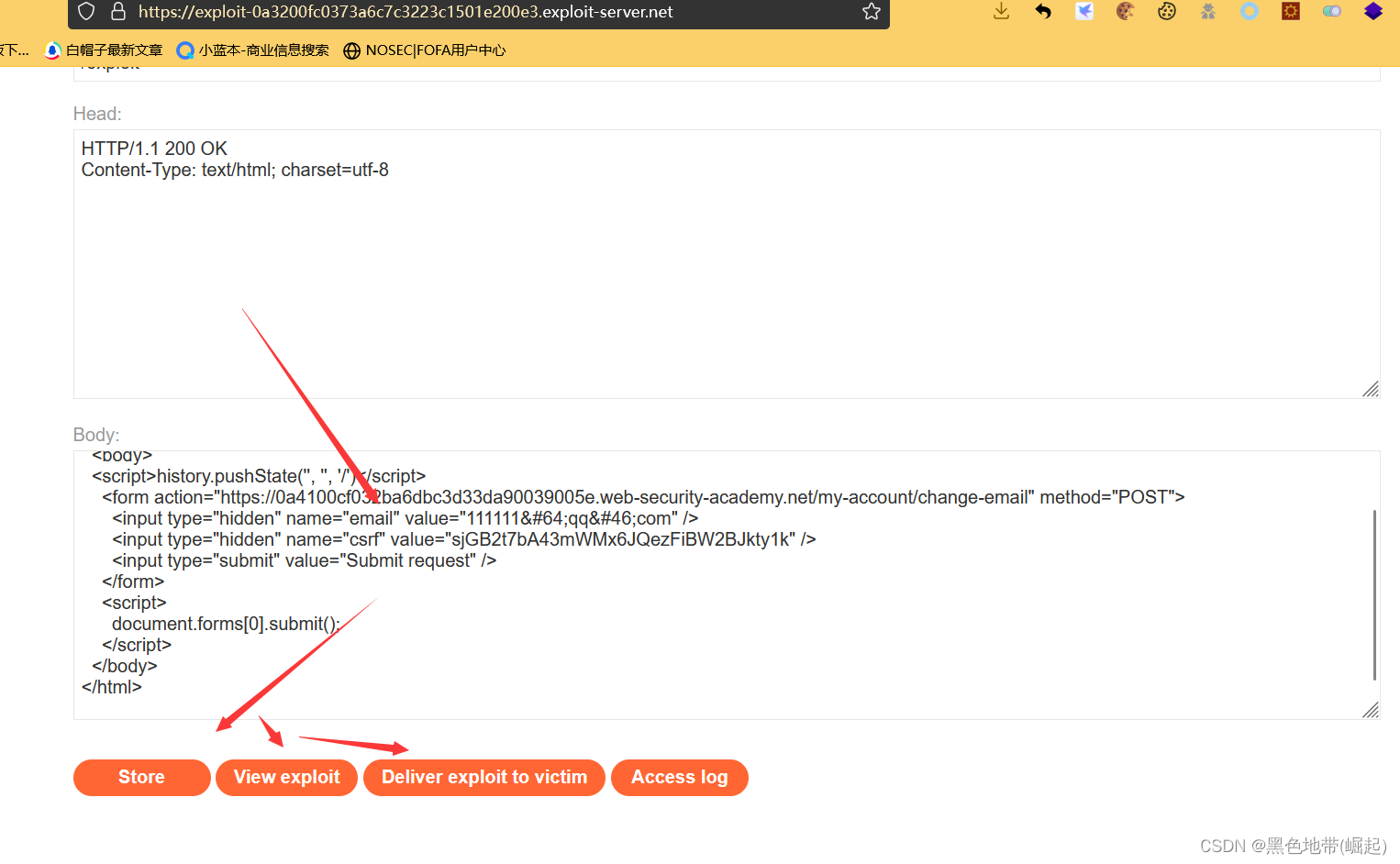
Task: Click the "HTTP/1.1 200 OK" line
Action: tap(154, 149)
